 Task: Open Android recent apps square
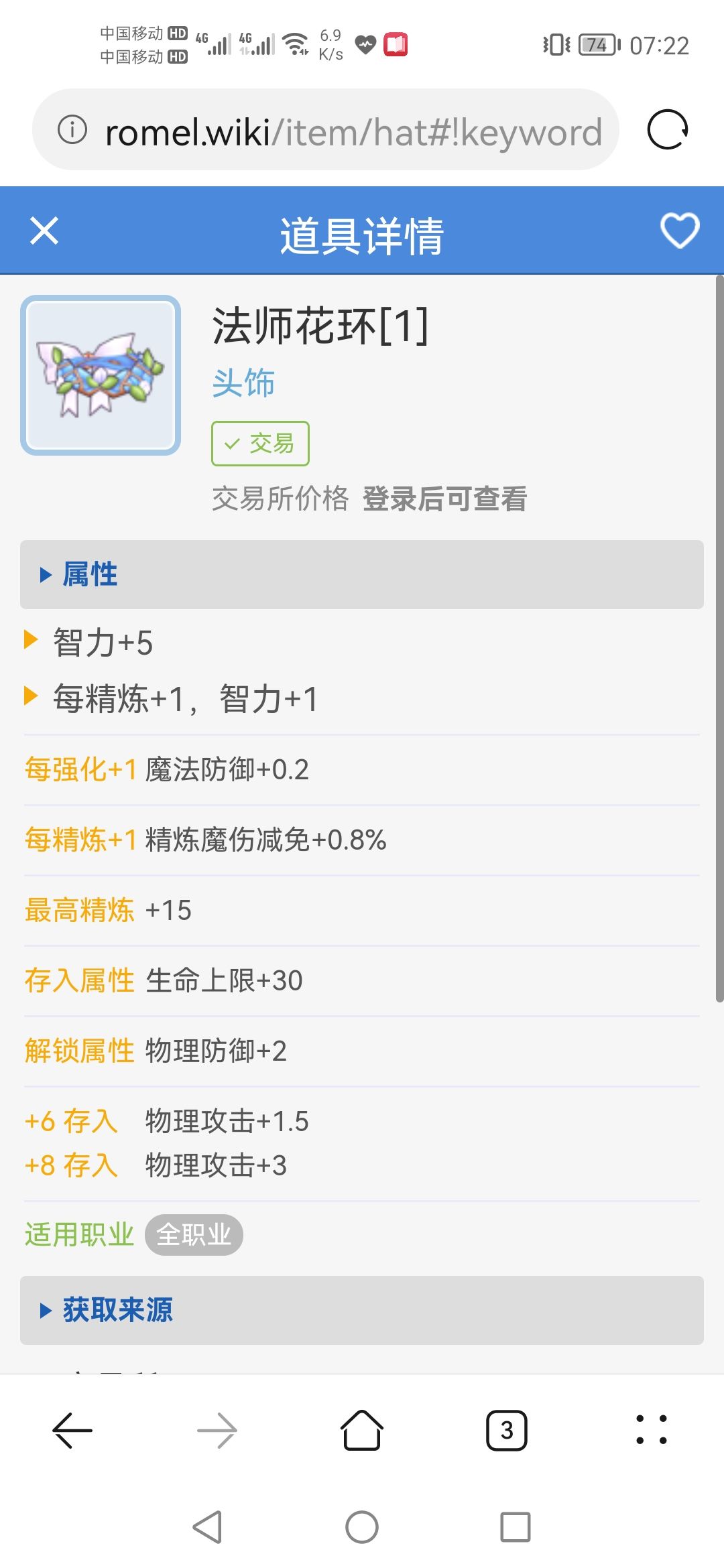(515, 1527)
